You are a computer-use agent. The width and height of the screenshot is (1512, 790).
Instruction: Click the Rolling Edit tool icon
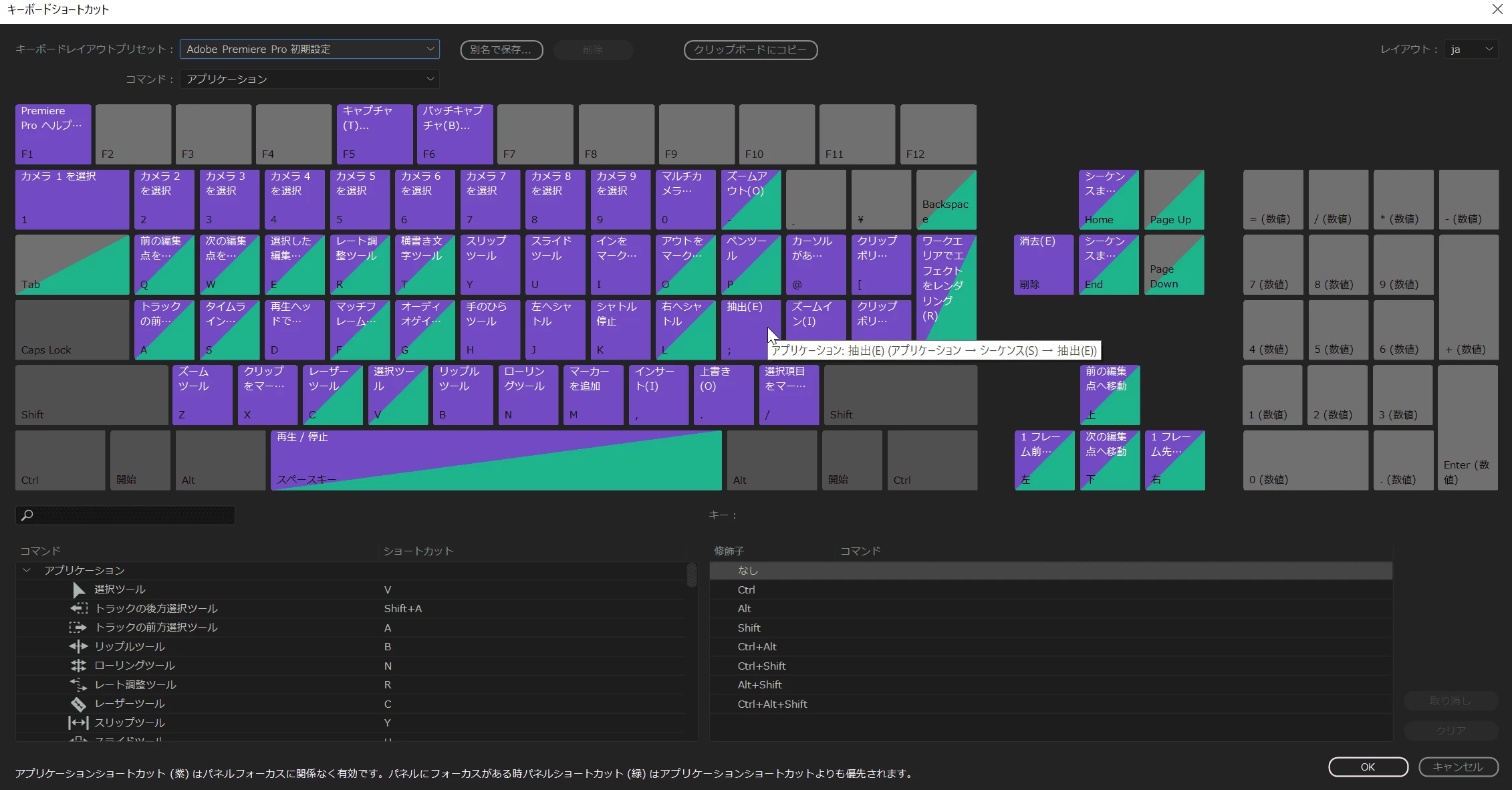tap(78, 666)
